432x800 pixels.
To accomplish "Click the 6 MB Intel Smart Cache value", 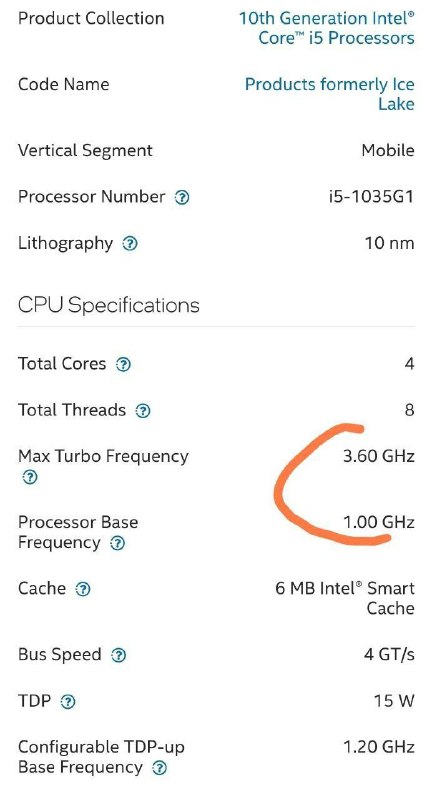I will (x=345, y=598).
